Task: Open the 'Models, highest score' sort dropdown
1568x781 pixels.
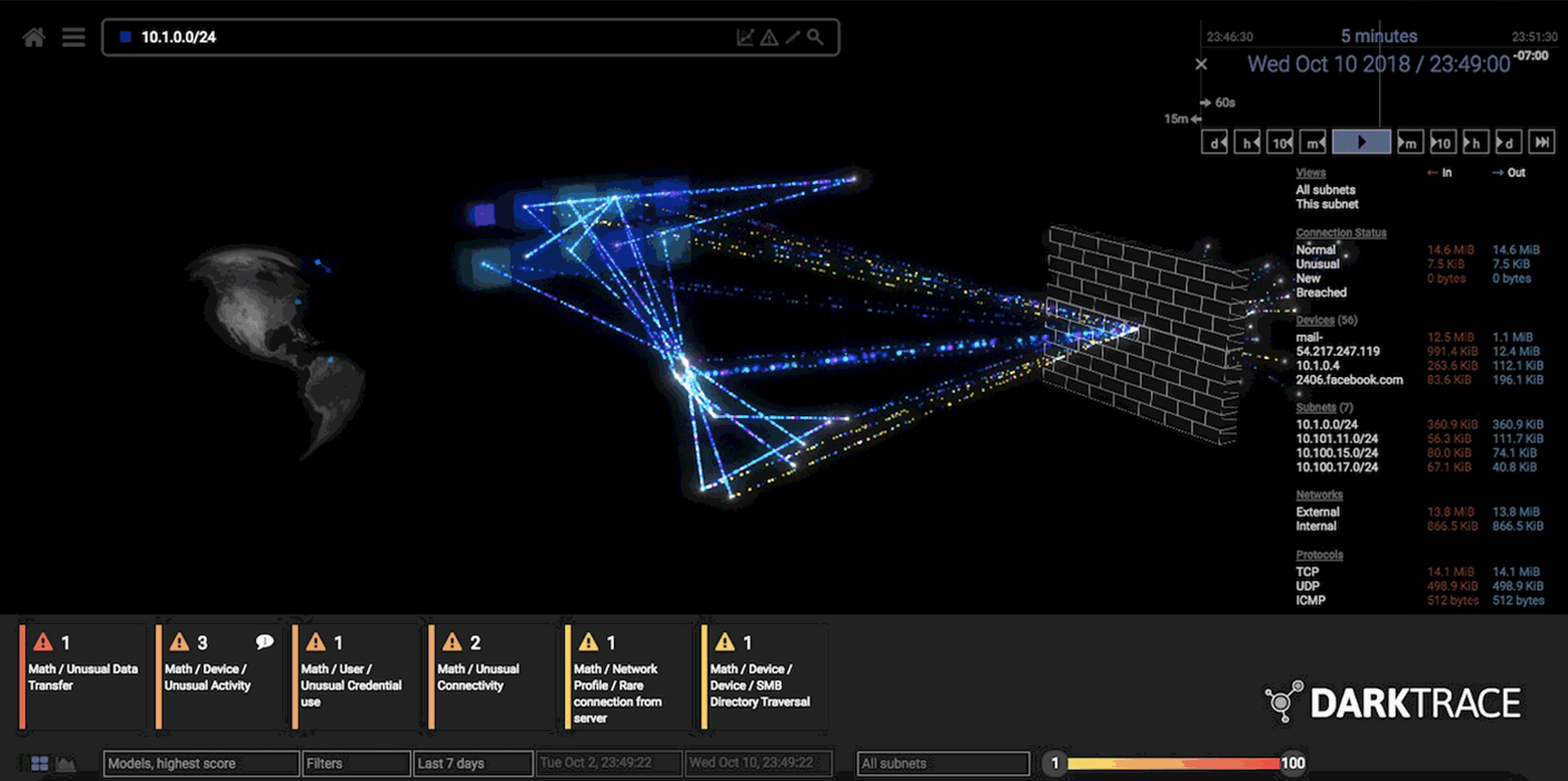Action: (x=201, y=763)
